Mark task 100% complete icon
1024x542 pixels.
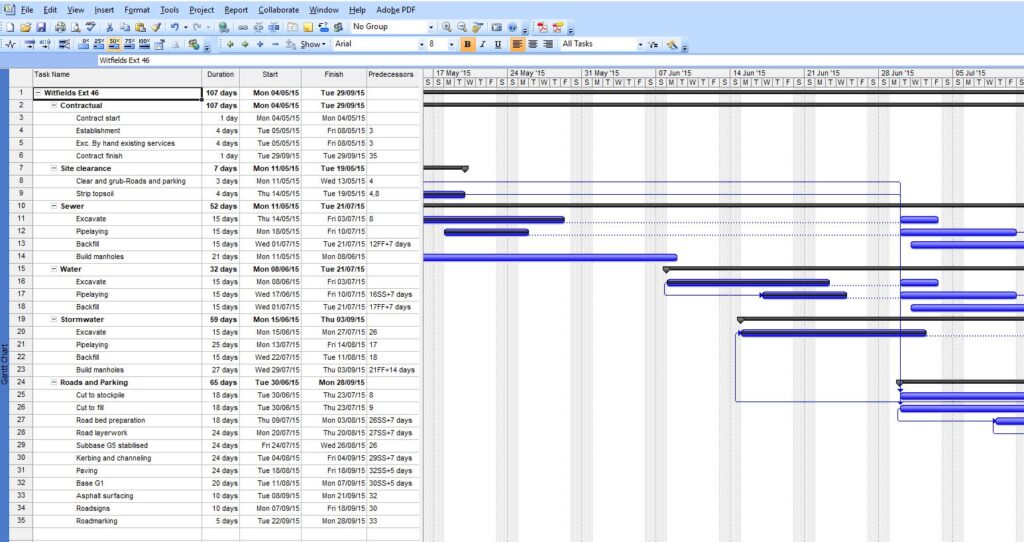coord(145,44)
